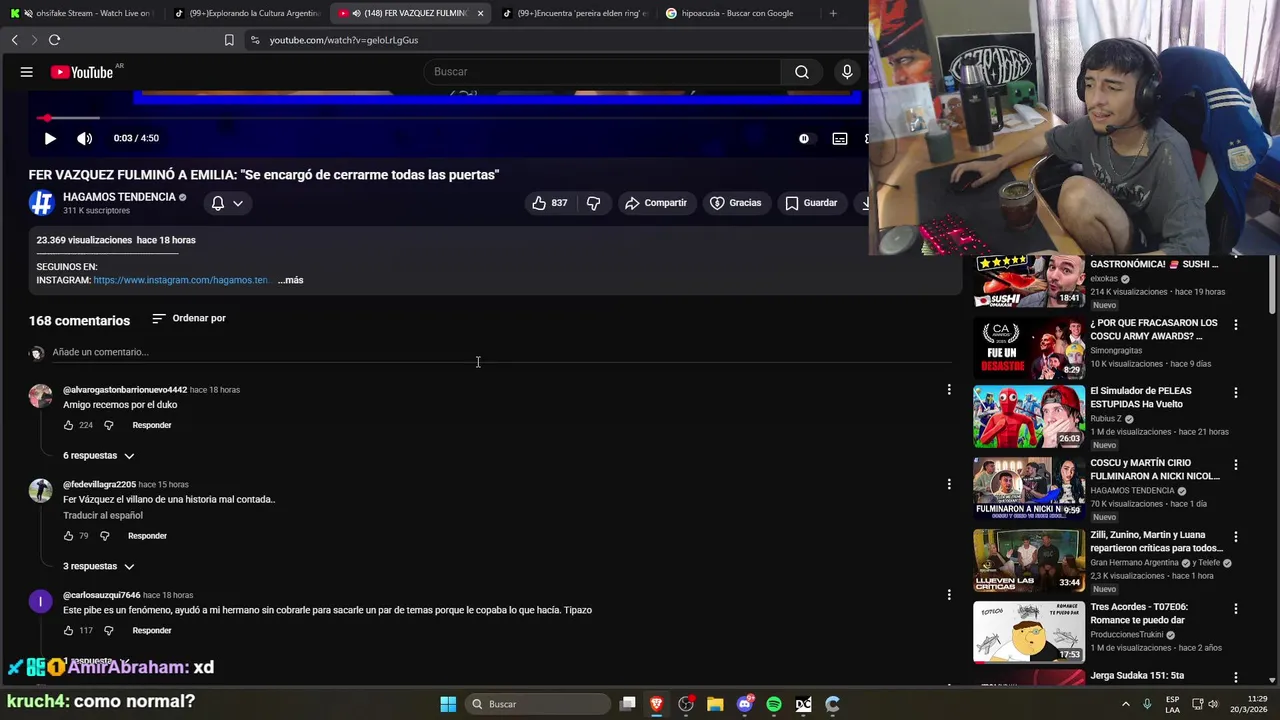Reply to fedevillagra2205's comment
1280x720 pixels.
tap(147, 536)
